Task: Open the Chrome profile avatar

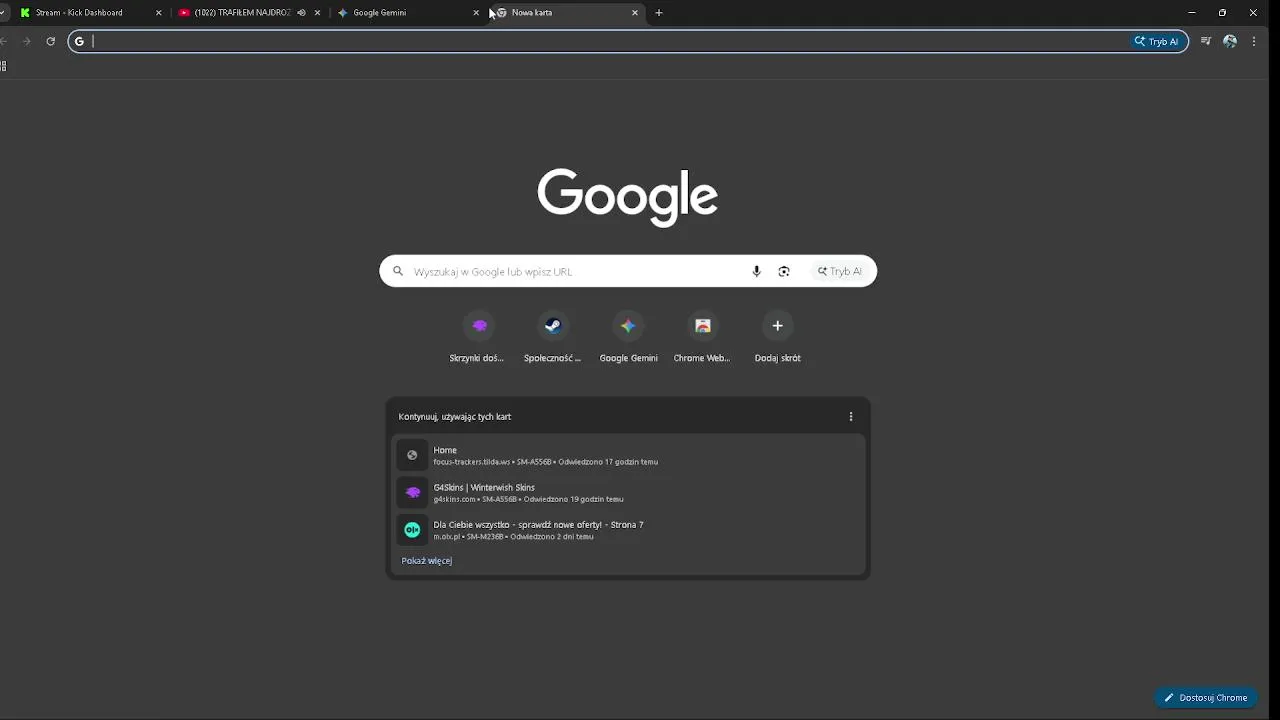Action: 1230,41
